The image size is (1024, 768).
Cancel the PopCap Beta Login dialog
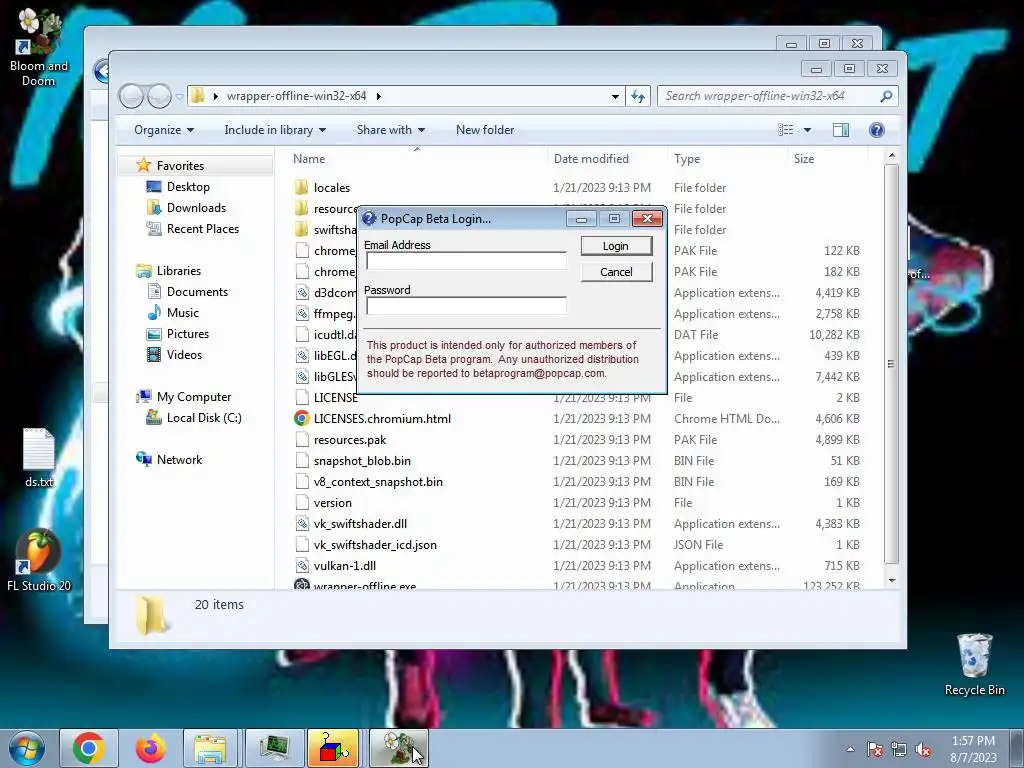(616, 272)
